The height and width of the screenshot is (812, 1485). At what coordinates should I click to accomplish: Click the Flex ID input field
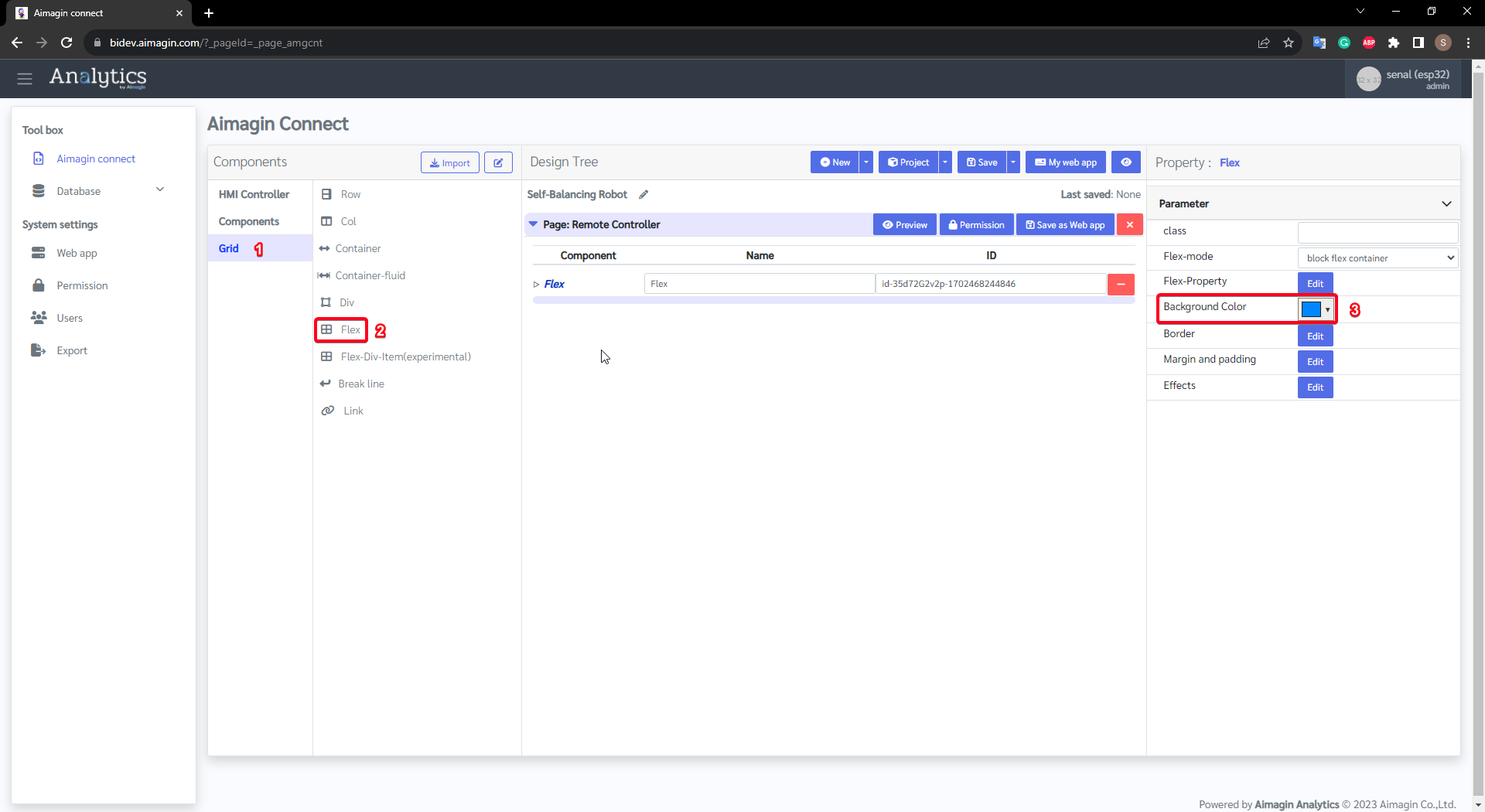click(x=990, y=284)
